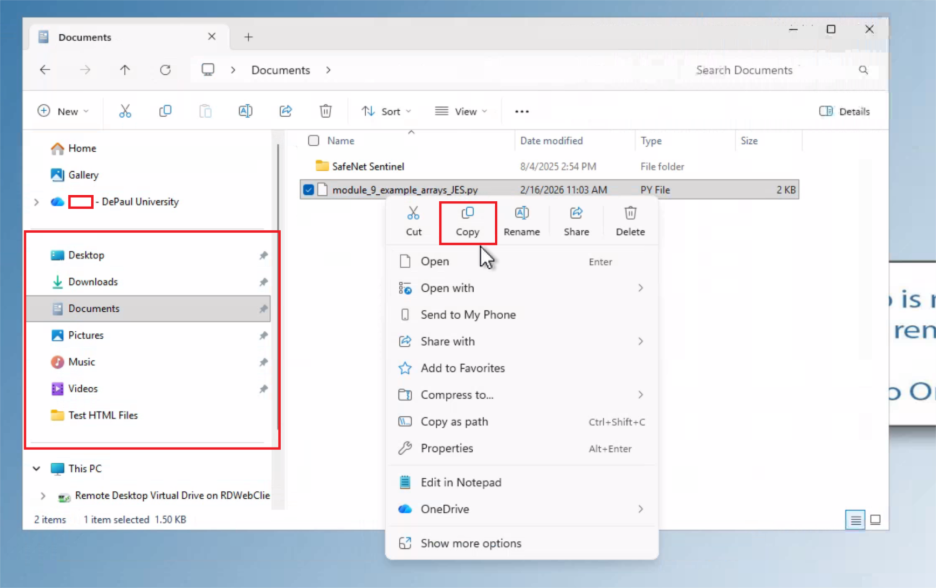
Task: Refresh the Documents folder view
Action: coord(165,70)
